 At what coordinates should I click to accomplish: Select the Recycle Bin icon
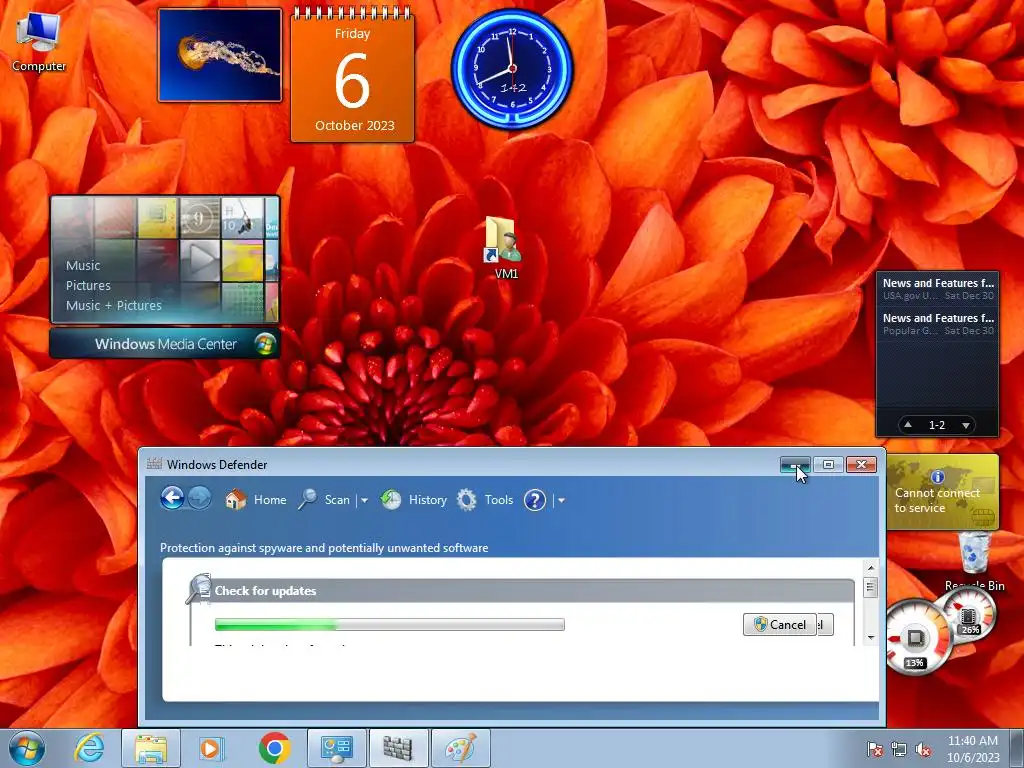point(974,562)
